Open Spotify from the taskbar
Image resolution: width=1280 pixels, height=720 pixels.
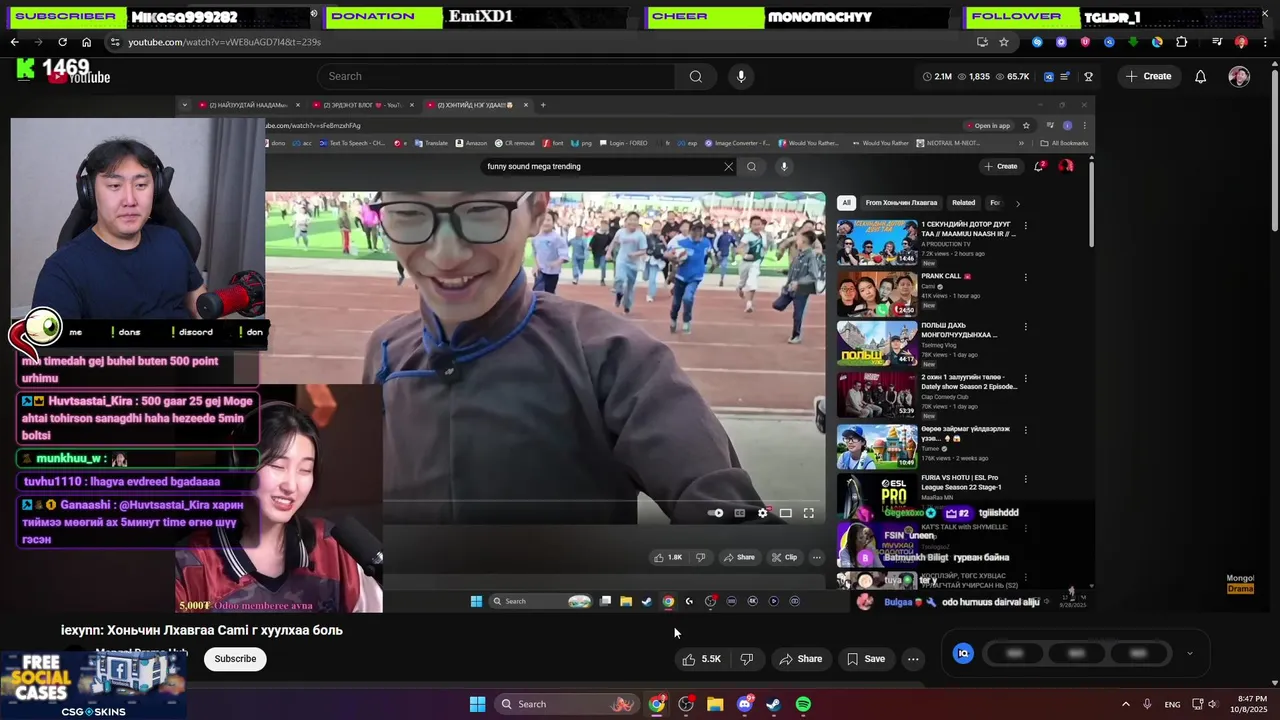[x=803, y=704]
